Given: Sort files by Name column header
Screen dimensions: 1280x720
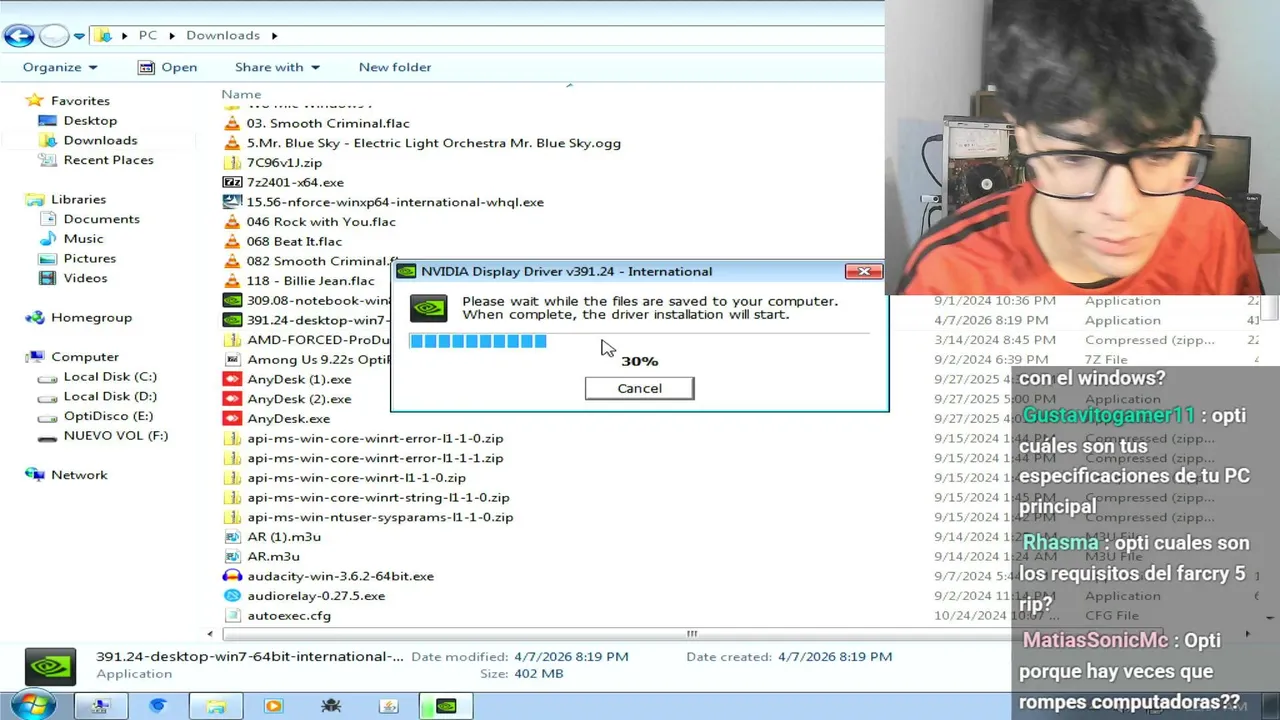Looking at the screenshot, I should [241, 94].
